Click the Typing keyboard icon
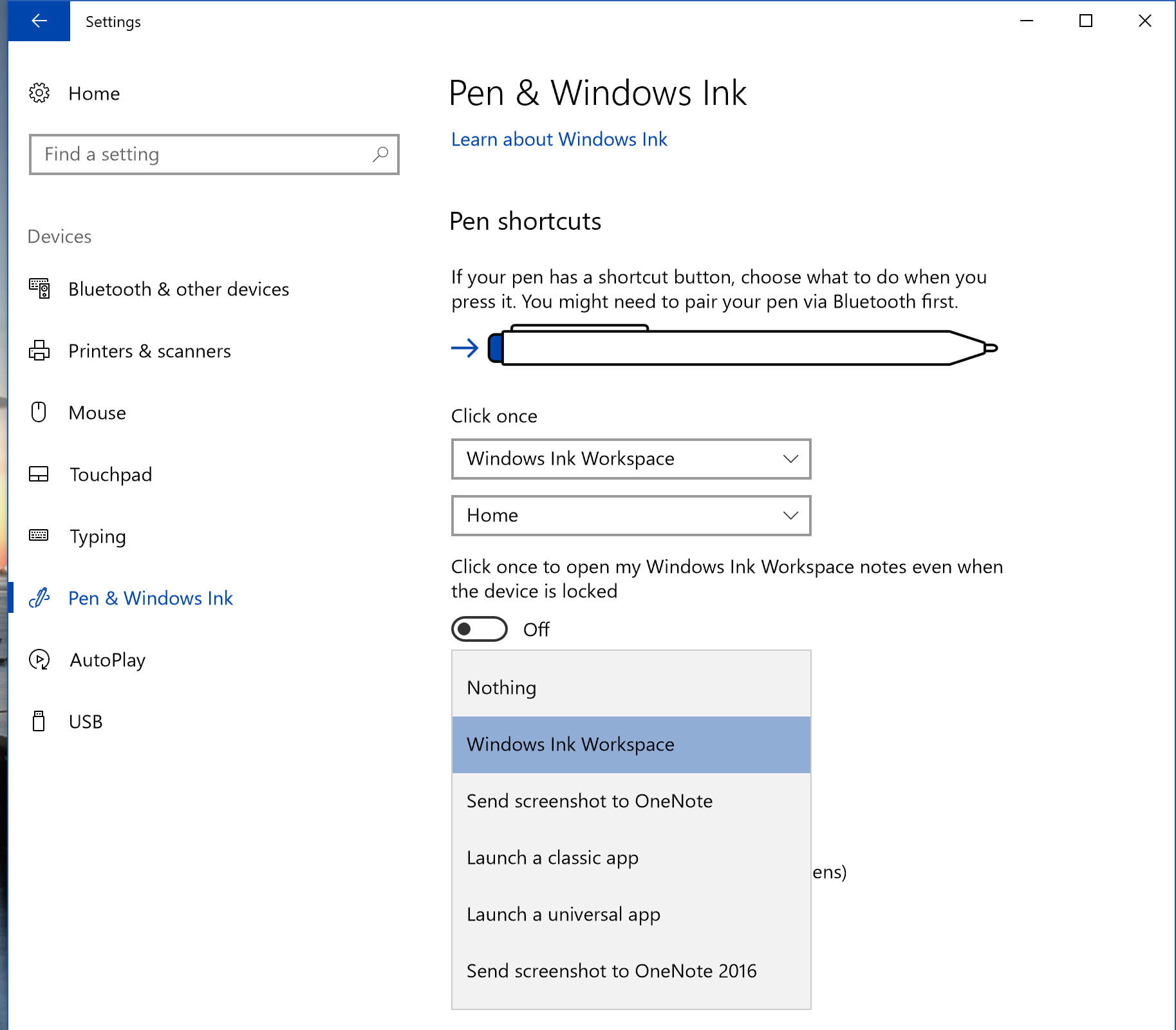Screen dimensions: 1176x1030 (x=40, y=536)
